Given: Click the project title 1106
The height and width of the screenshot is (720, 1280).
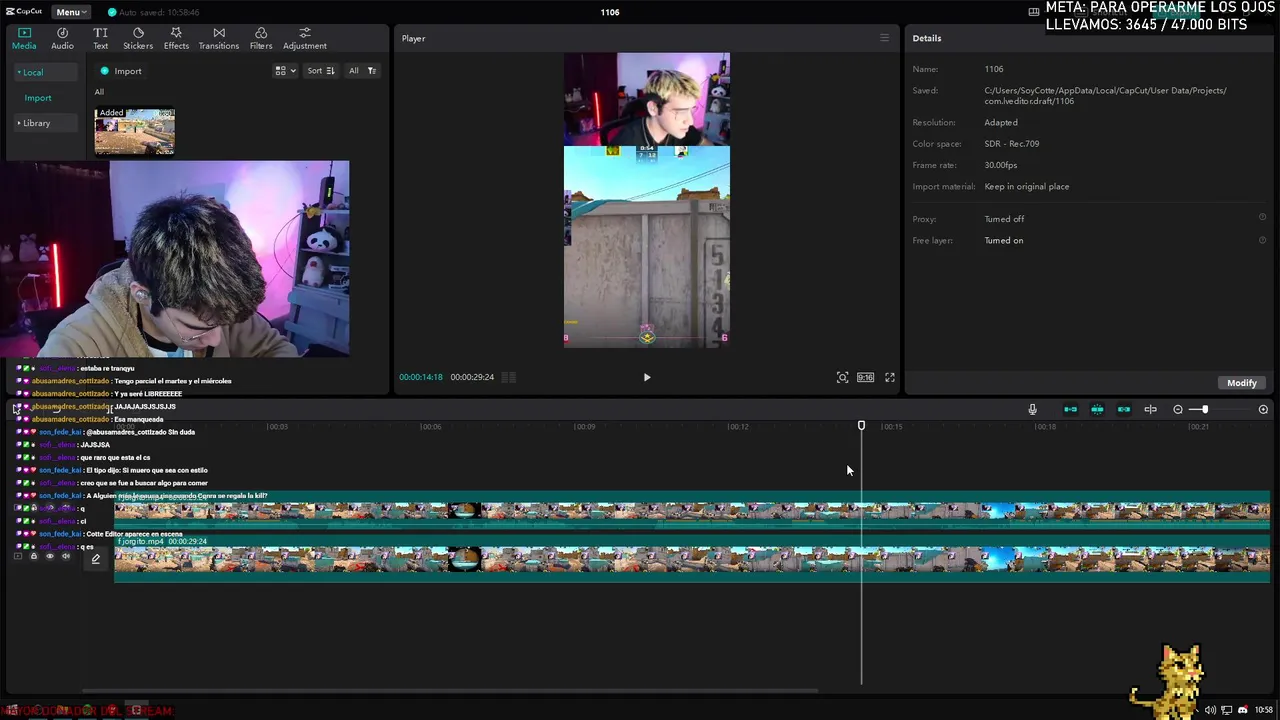Looking at the screenshot, I should 610,12.
